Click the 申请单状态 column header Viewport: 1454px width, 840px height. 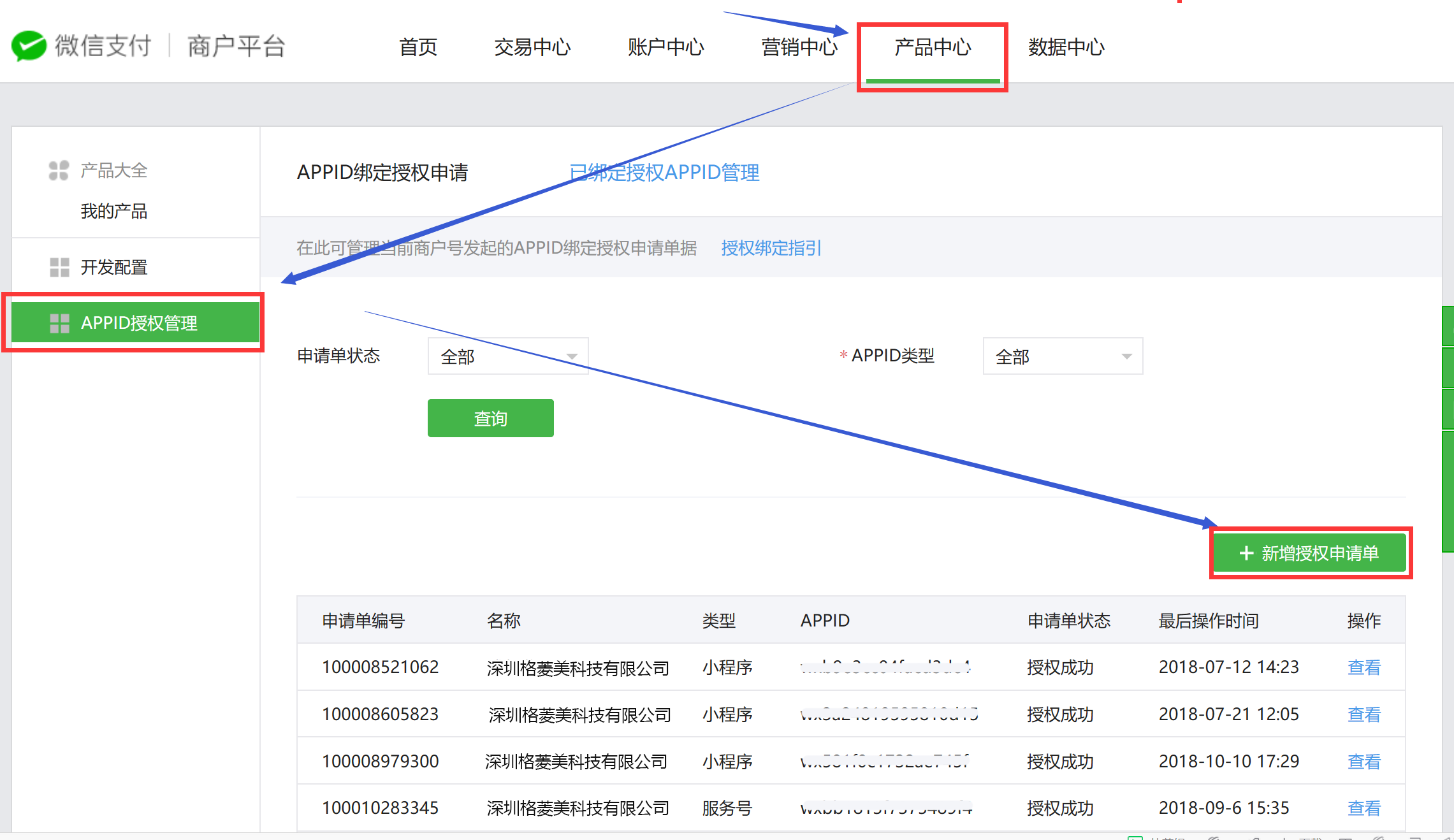point(1069,621)
